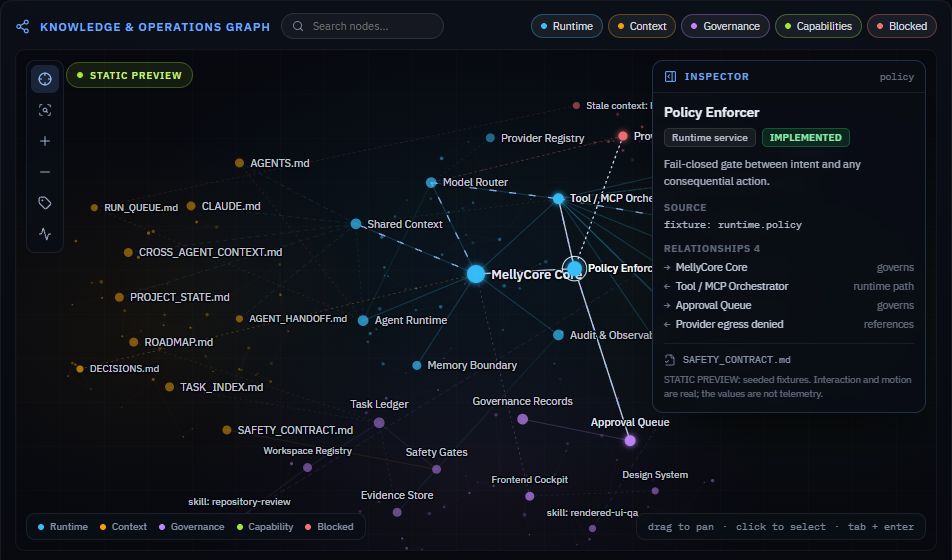Open SAFETY_CONTRACT.md link in Inspector

coord(736,360)
